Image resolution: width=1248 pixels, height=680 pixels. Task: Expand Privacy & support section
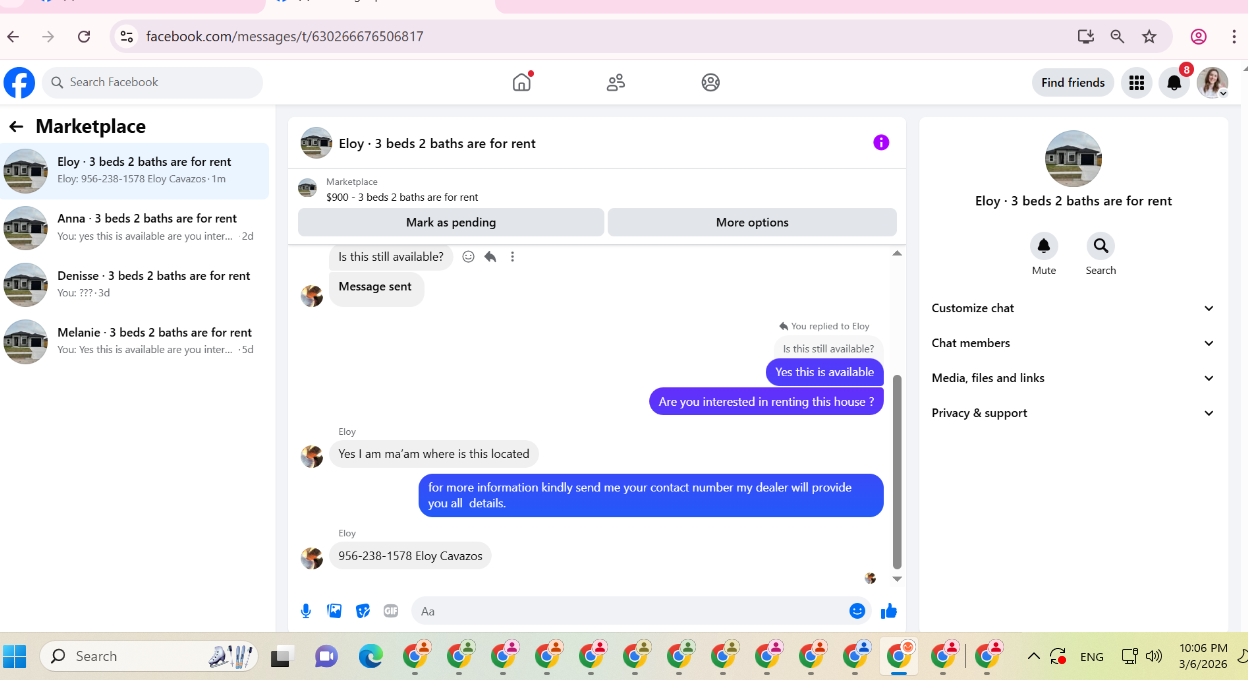point(1073,413)
